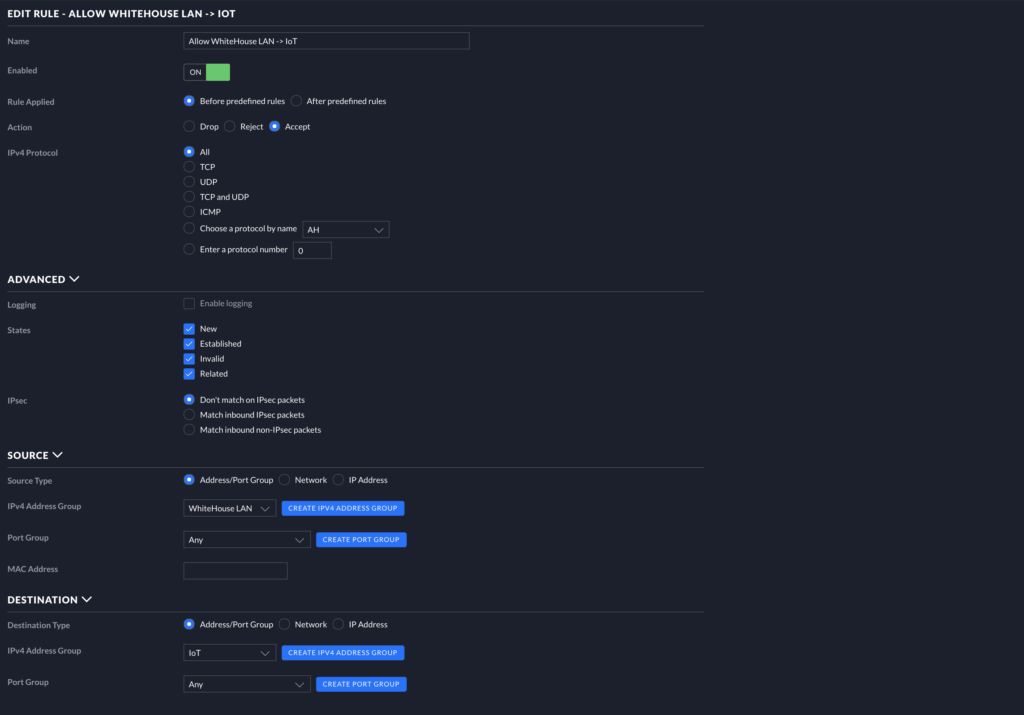Uncheck the New state checkbox
1024x715 pixels.
click(189, 329)
